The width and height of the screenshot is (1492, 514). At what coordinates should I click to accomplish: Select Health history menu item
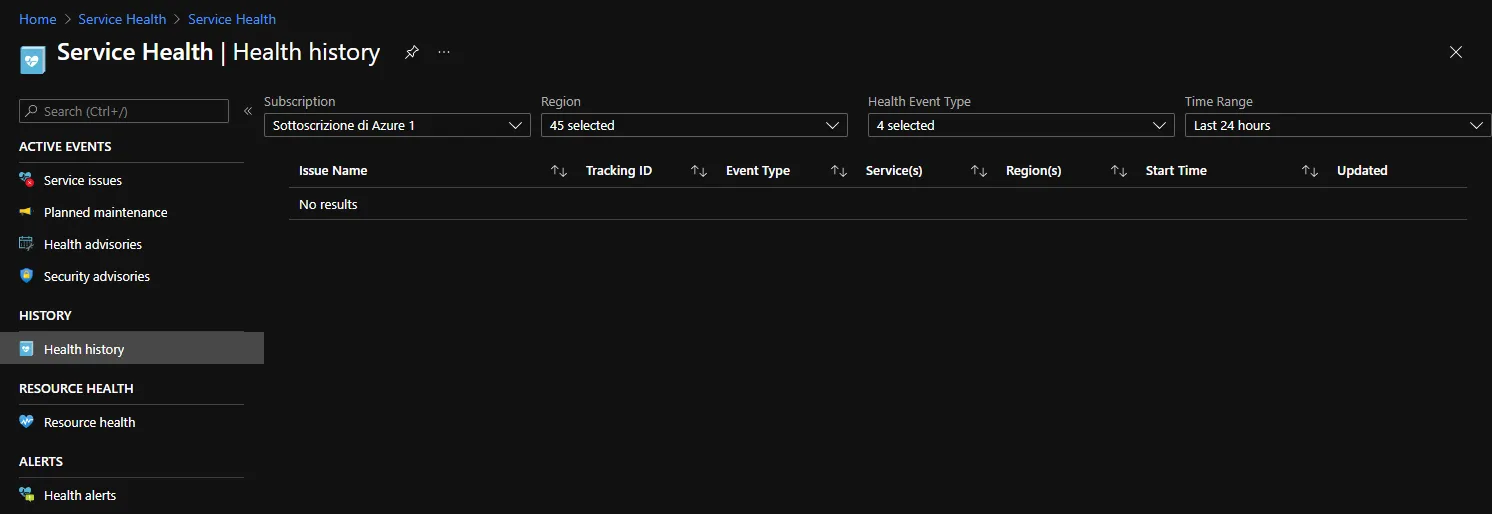(x=131, y=348)
